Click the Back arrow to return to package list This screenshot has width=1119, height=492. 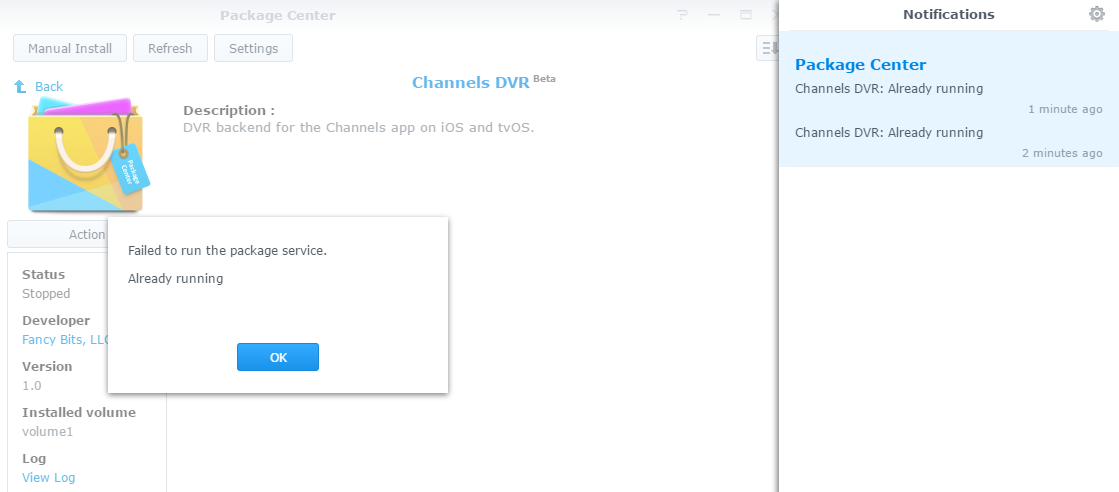click(38, 87)
